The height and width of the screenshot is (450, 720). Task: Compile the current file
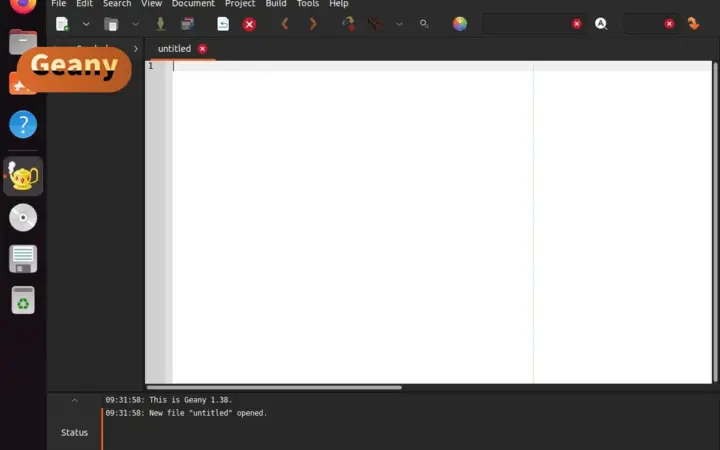coord(349,24)
